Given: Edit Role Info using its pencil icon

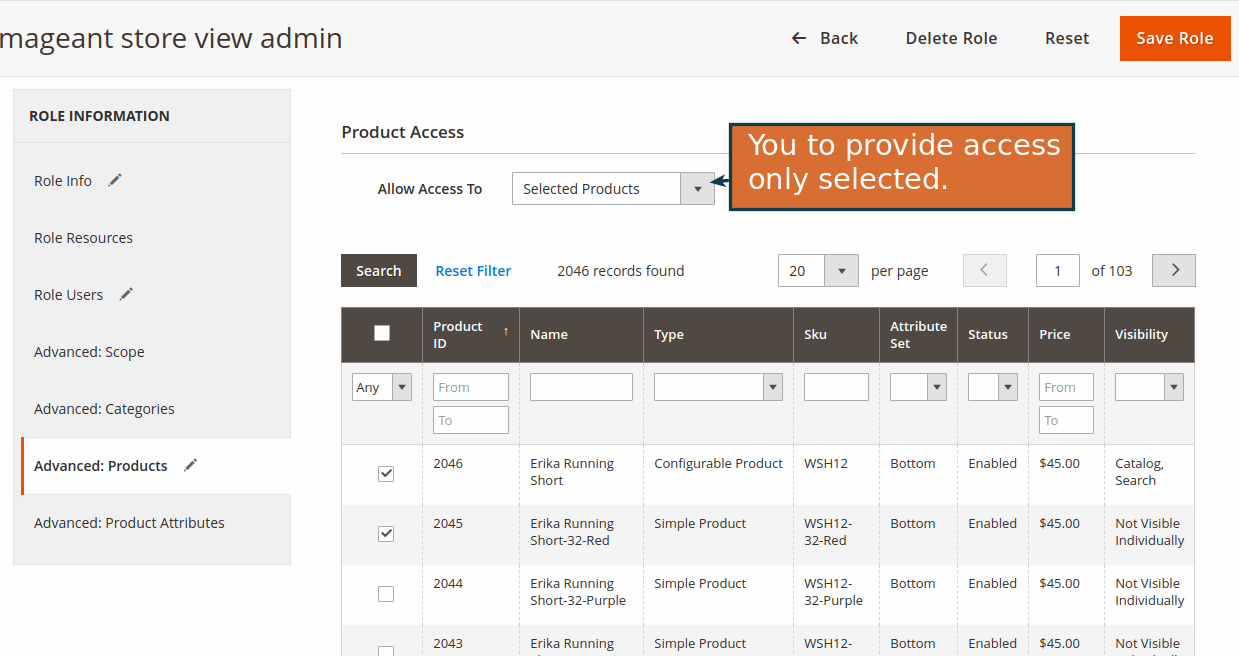Looking at the screenshot, I should tap(113, 180).
